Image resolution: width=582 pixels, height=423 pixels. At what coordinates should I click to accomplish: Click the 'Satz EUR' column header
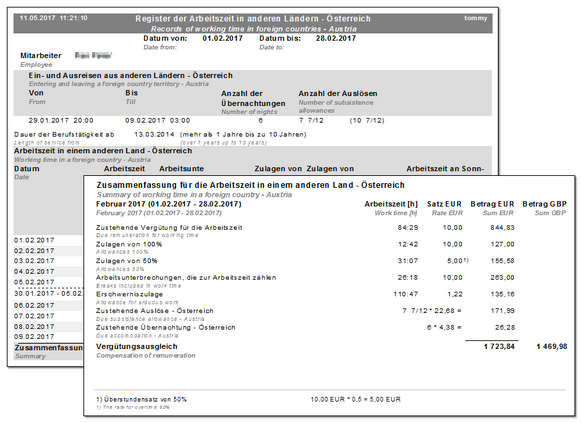coord(444,204)
